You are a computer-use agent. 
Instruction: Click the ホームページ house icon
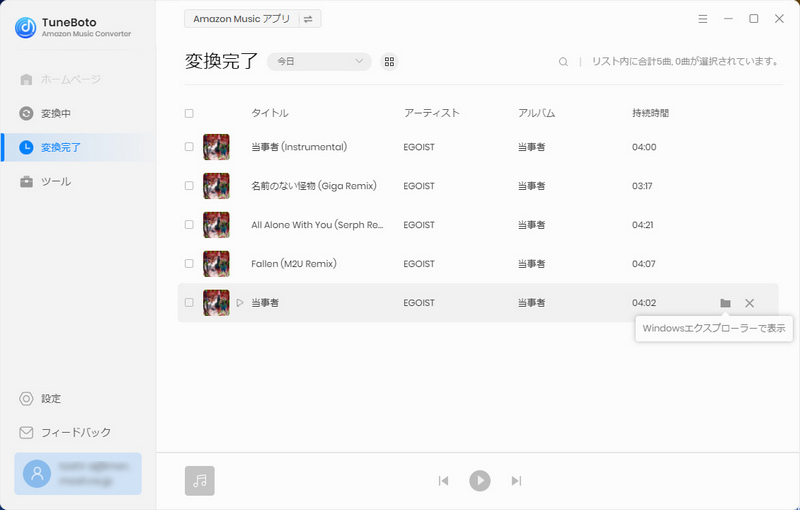(x=26, y=79)
